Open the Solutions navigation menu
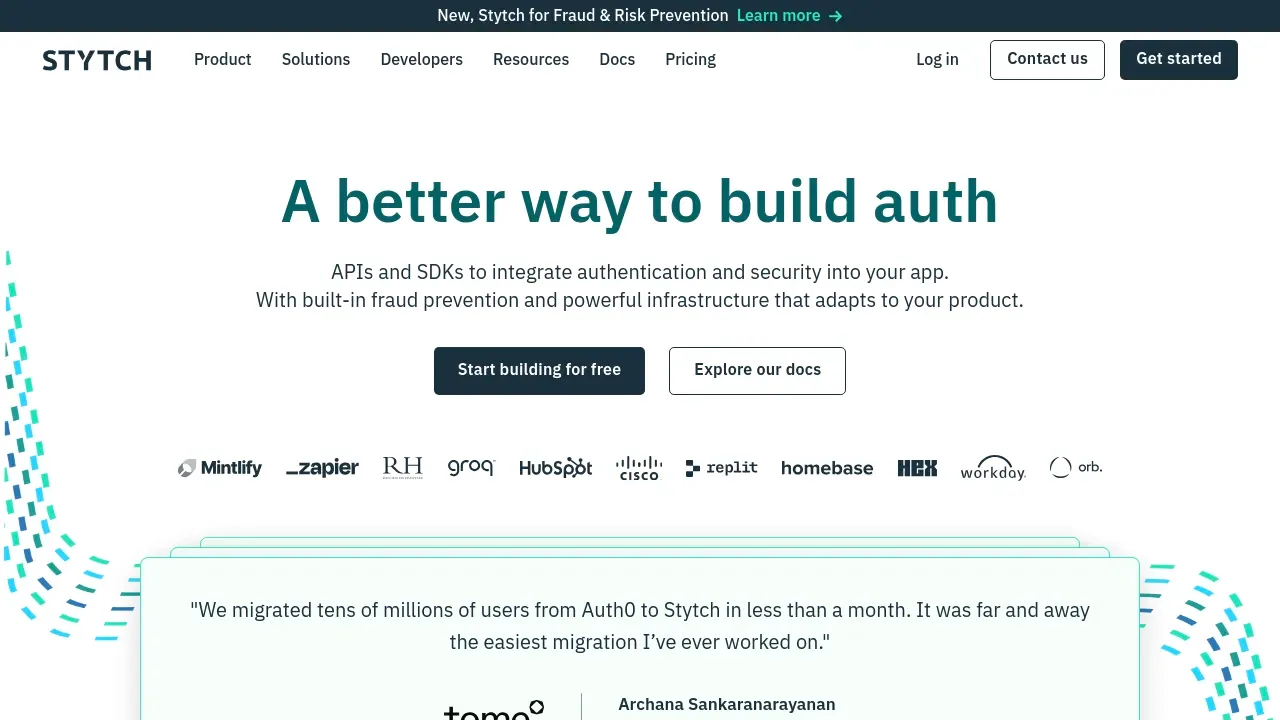 point(316,60)
